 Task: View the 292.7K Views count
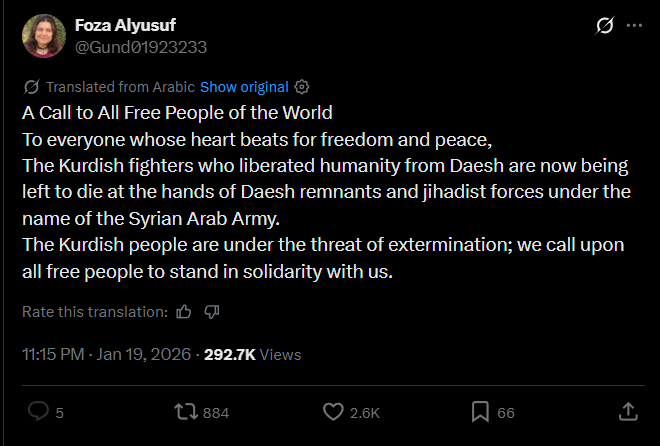pyautogui.click(x=252, y=354)
